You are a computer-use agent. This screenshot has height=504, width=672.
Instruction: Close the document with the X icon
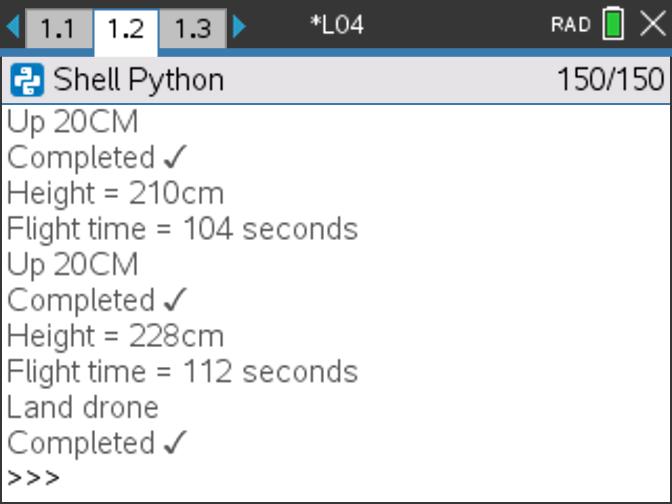coord(653,24)
